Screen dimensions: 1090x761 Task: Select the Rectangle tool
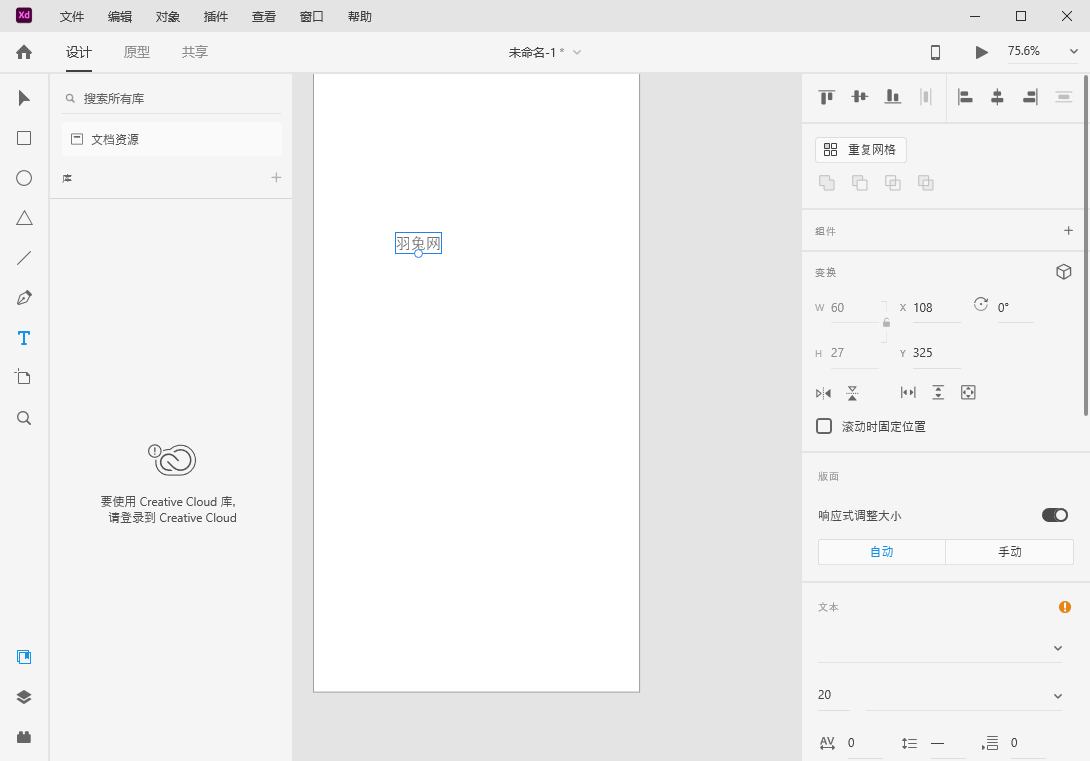[24, 138]
